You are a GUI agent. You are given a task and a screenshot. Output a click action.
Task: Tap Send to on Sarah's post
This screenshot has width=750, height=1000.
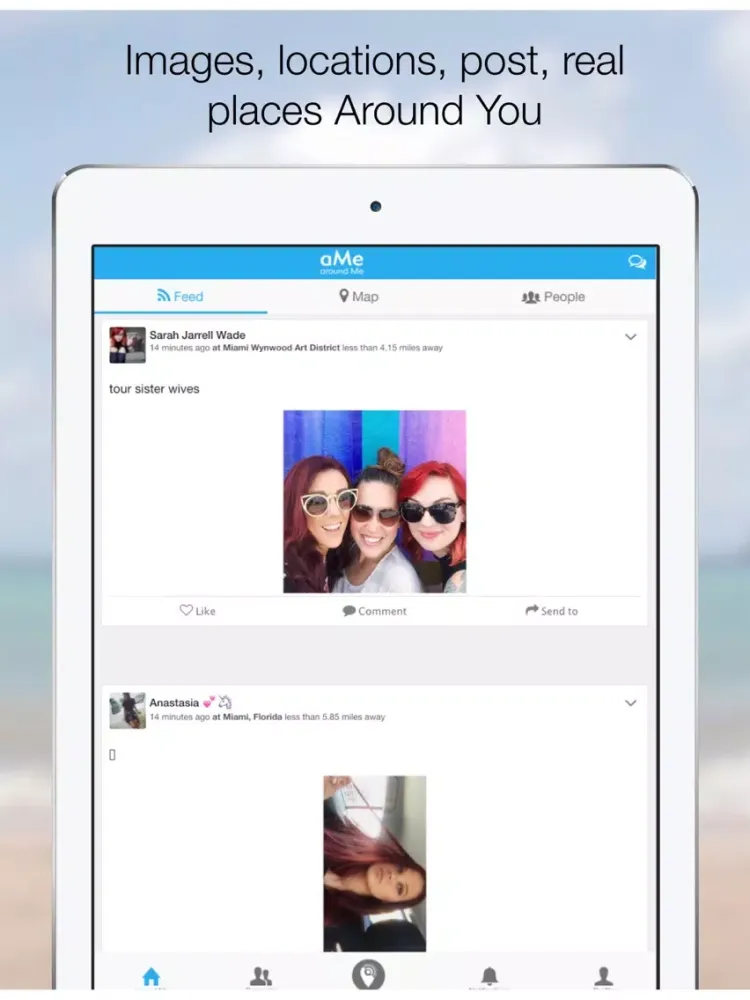click(x=552, y=610)
